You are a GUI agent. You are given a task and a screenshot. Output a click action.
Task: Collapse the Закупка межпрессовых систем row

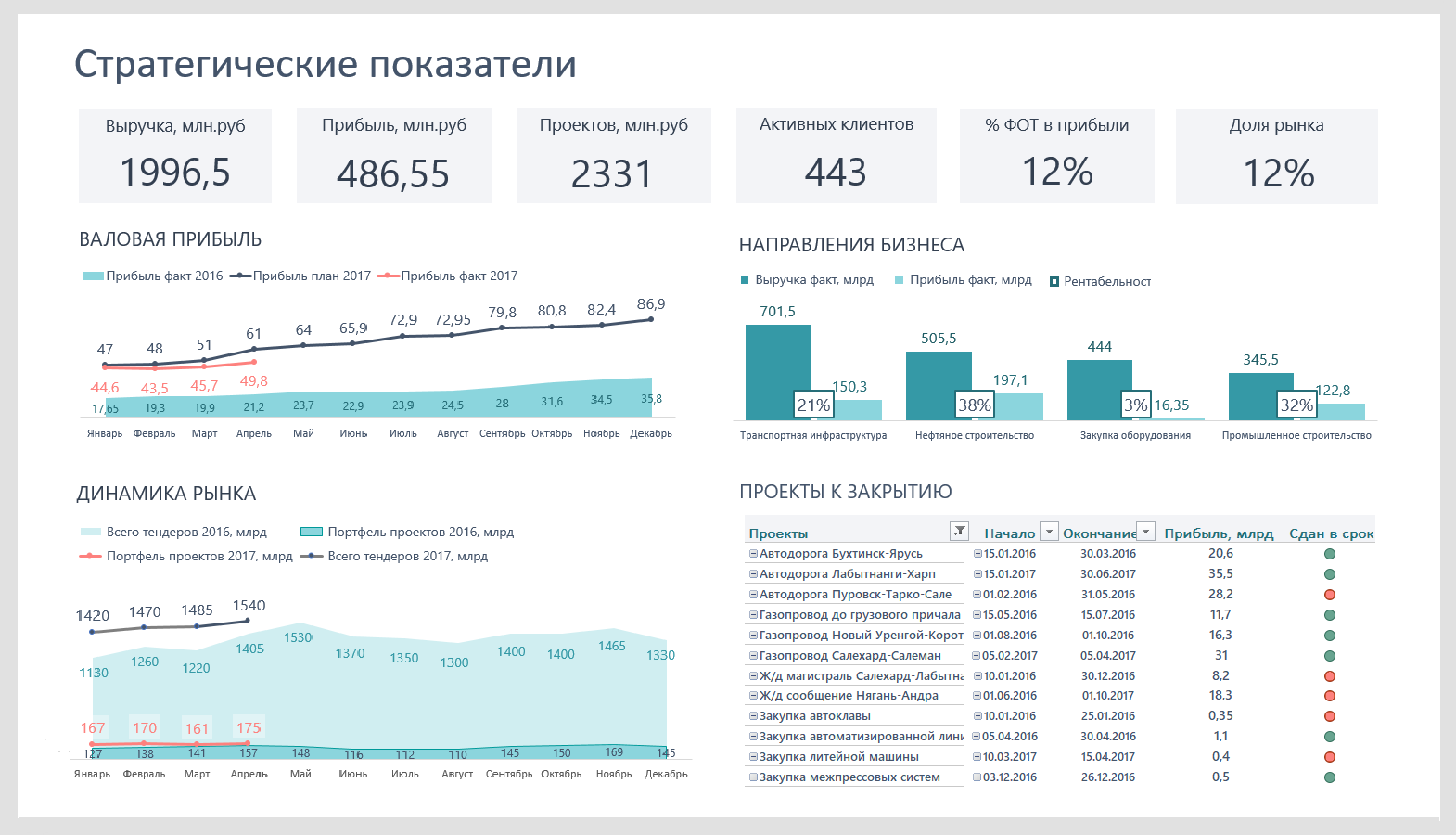click(753, 777)
